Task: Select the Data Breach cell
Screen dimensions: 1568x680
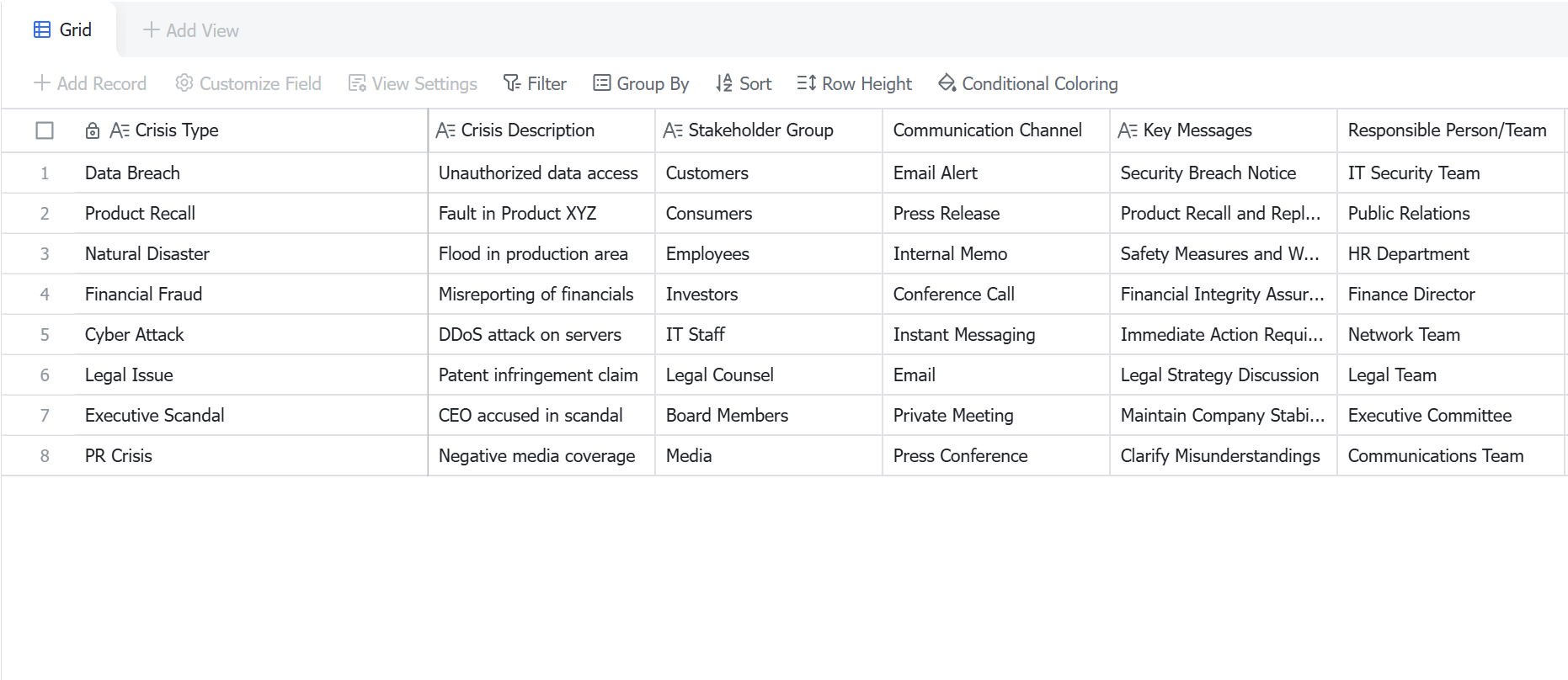Action: 251,173
